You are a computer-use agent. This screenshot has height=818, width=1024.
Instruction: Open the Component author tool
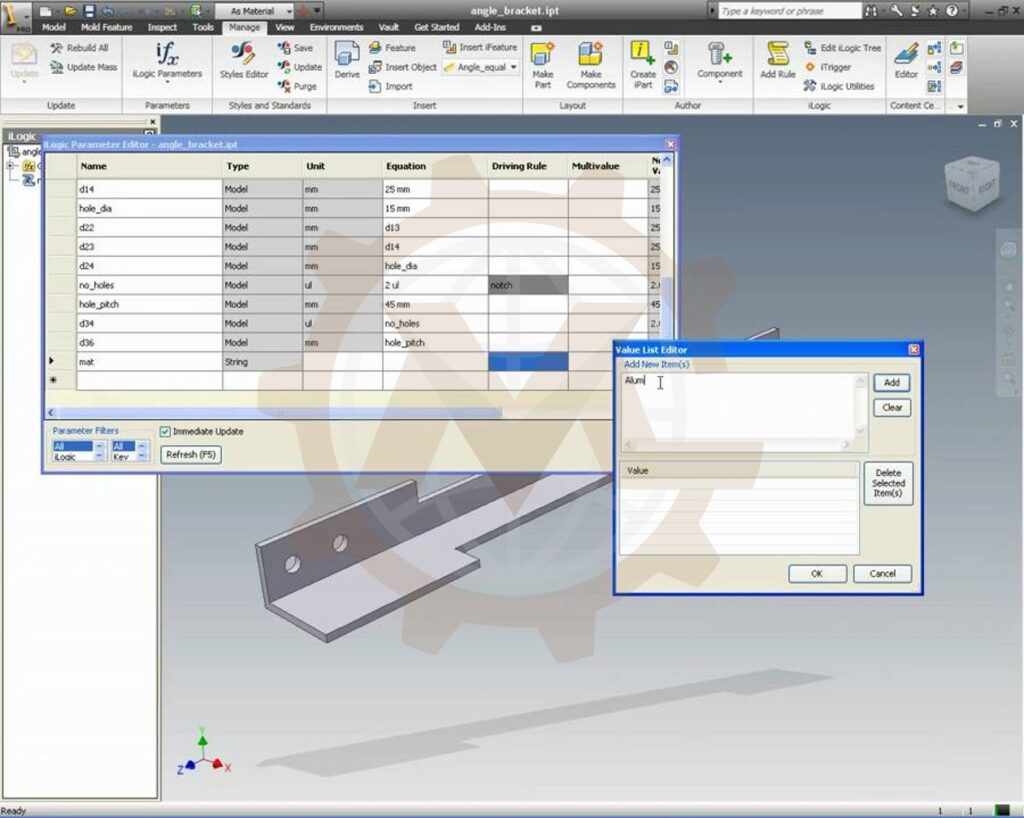click(x=719, y=61)
